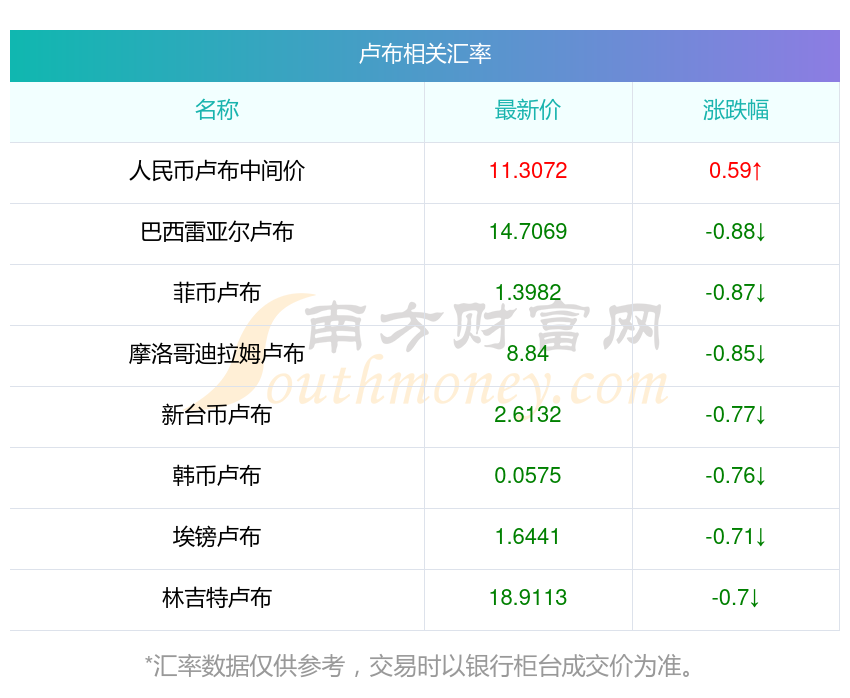Click the change value 0.59↑

click(736, 171)
